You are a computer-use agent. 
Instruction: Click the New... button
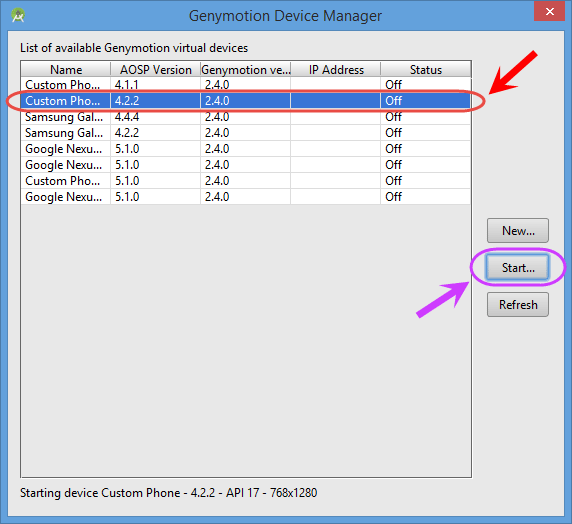518,231
